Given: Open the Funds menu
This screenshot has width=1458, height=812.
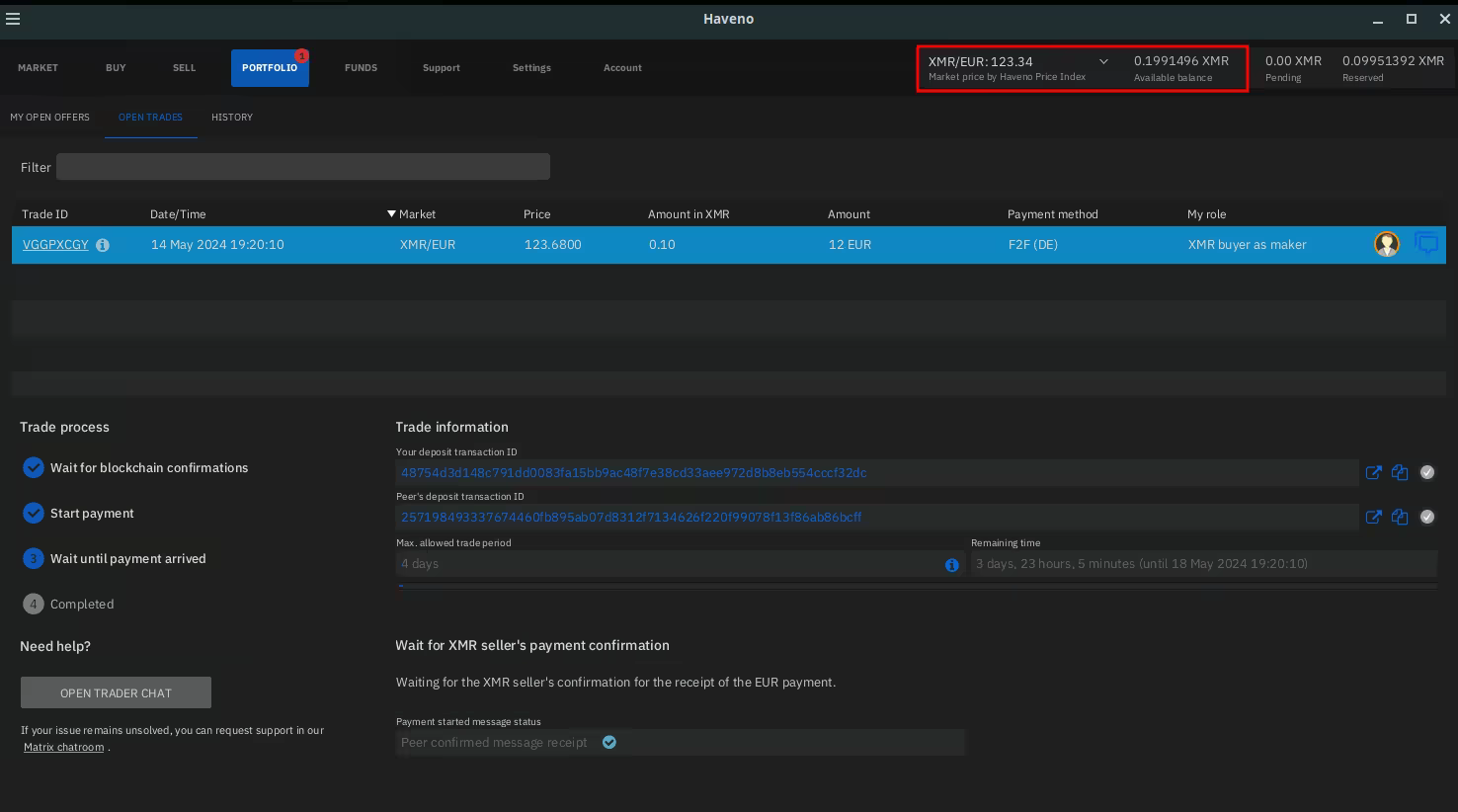Looking at the screenshot, I should pos(361,68).
